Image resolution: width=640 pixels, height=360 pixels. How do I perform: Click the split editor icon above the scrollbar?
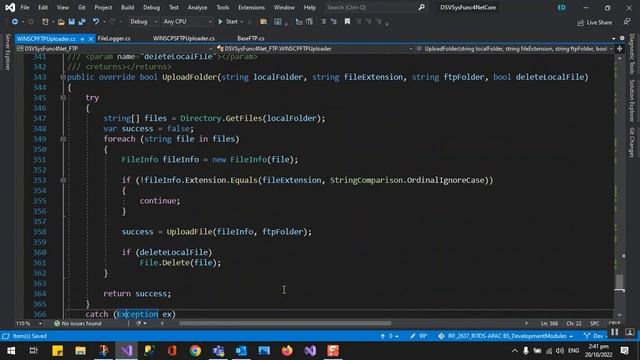(x=620, y=49)
